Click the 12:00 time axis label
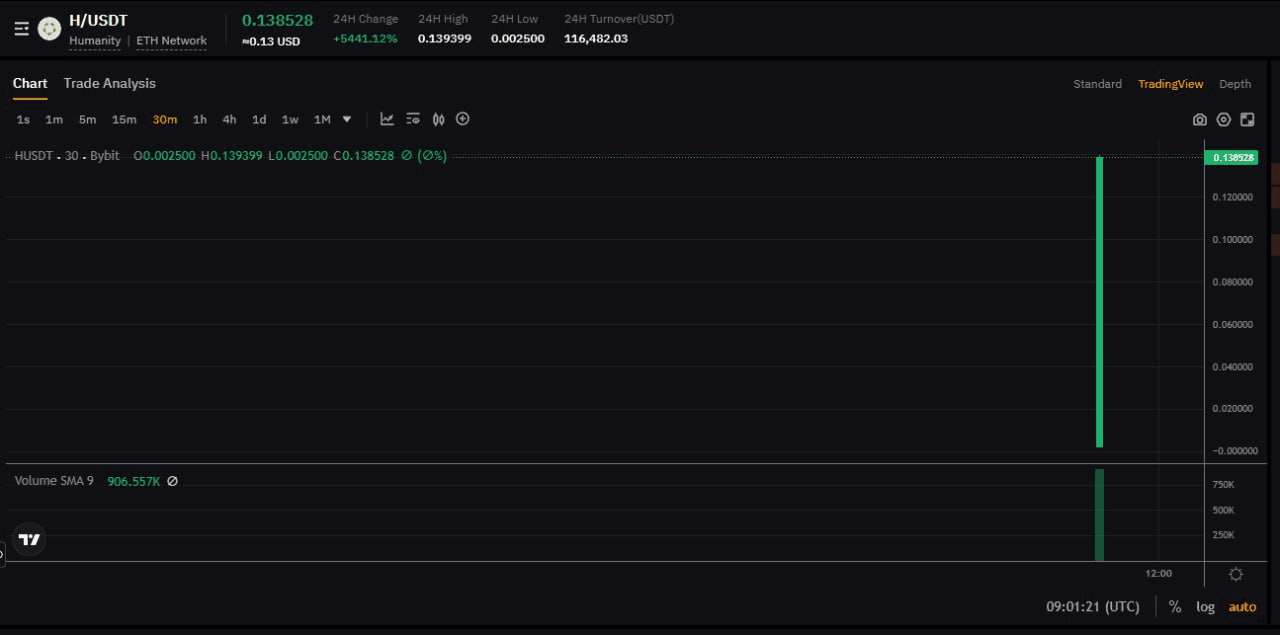1280x635 pixels. (1159, 573)
